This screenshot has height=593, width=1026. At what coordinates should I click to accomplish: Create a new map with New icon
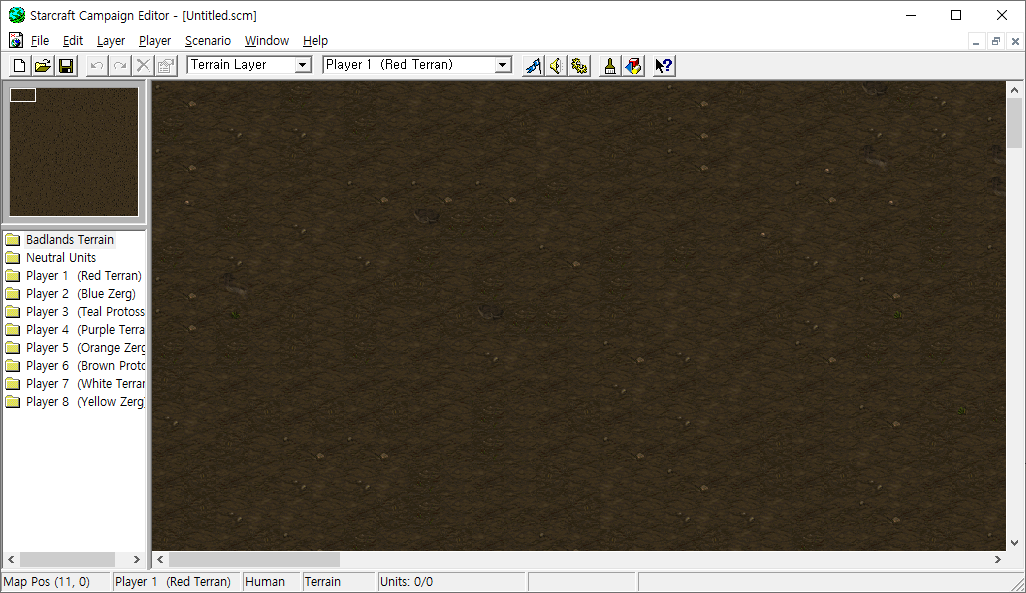tap(20, 65)
